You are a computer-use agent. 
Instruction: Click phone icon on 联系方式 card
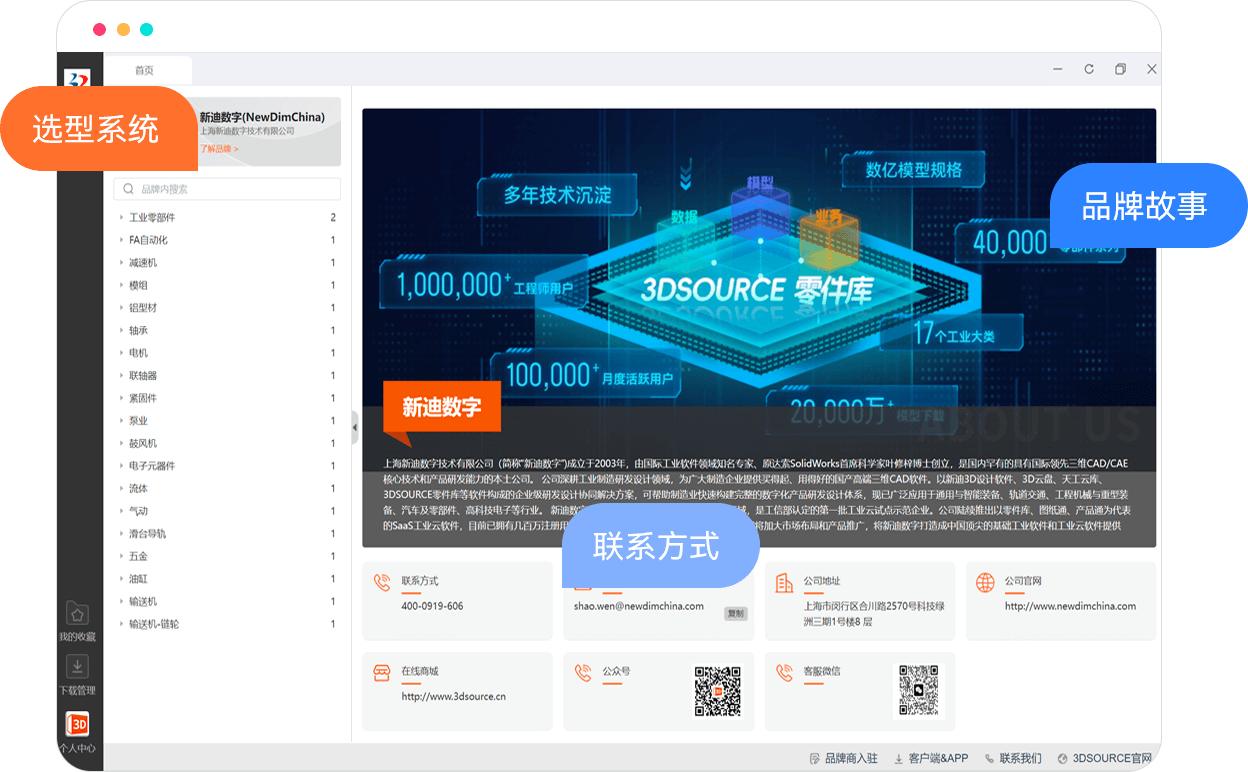tap(382, 582)
